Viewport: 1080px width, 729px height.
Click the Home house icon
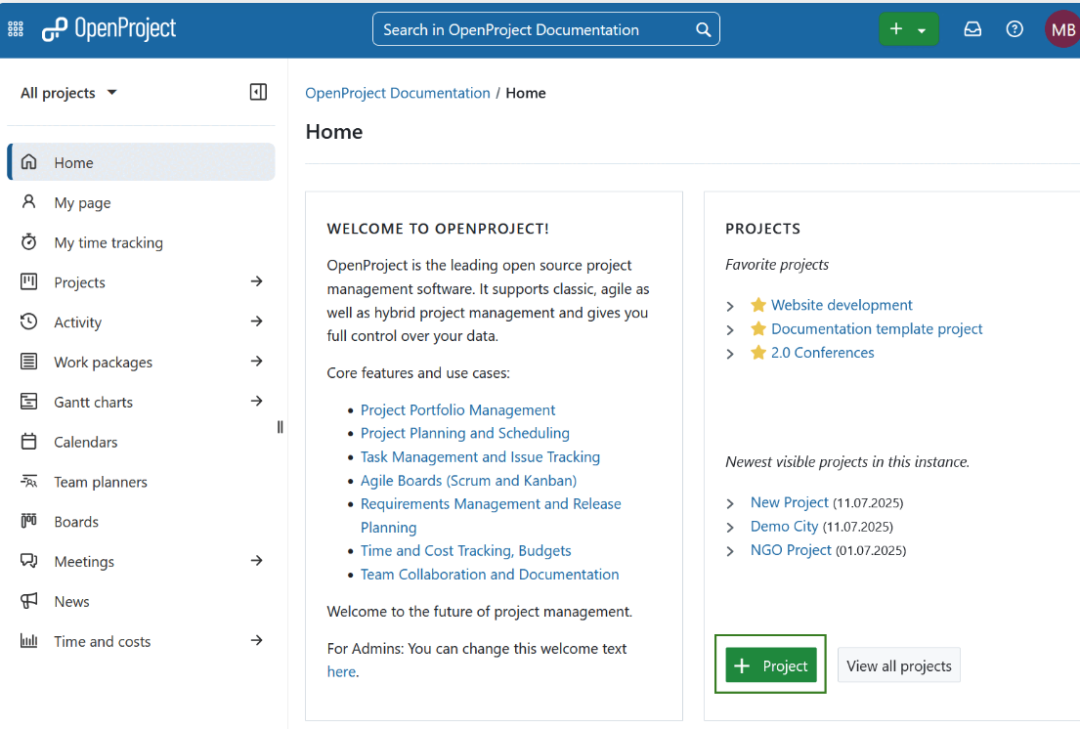(x=29, y=162)
